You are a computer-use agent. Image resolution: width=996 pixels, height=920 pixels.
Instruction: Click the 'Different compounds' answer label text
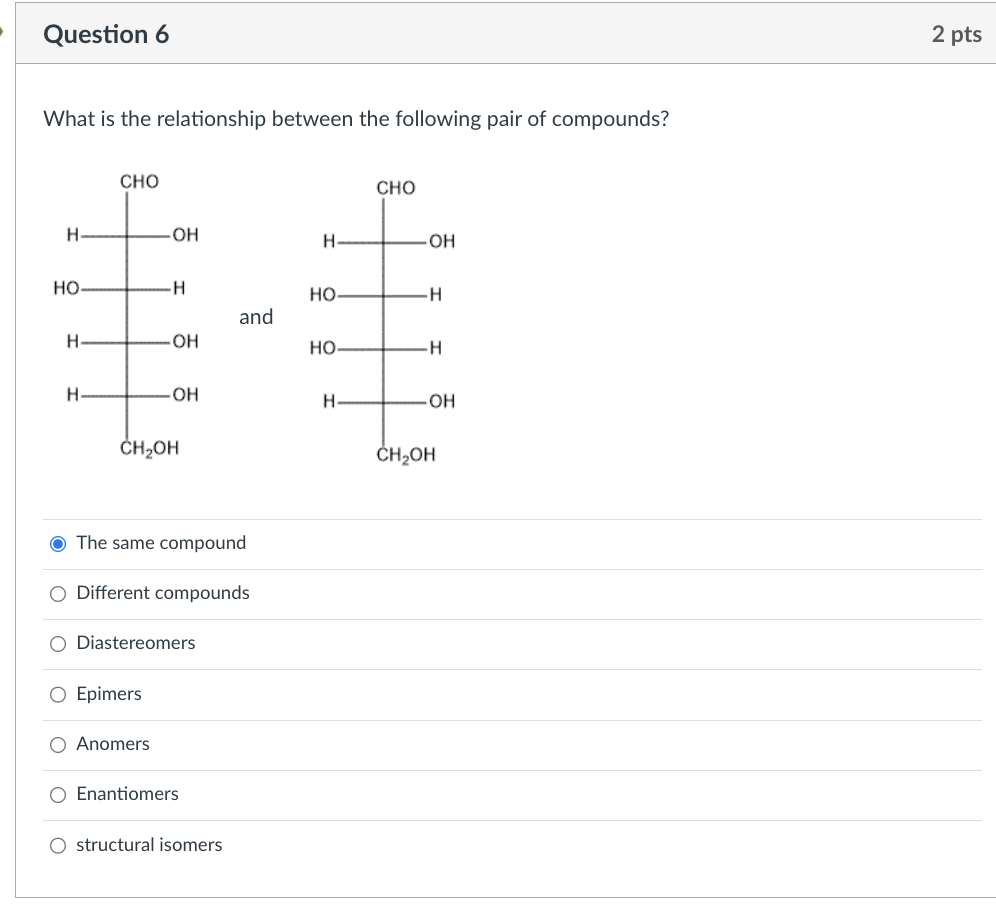click(163, 593)
